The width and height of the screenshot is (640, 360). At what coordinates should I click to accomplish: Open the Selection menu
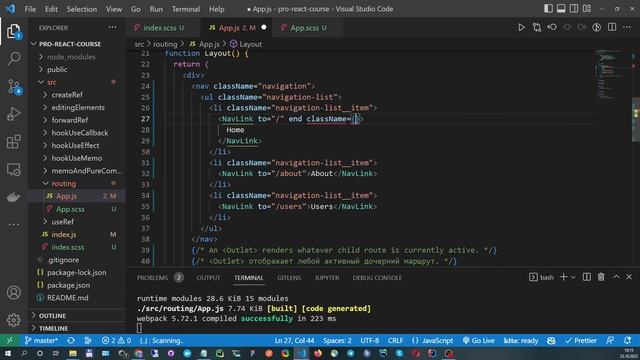pos(82,9)
